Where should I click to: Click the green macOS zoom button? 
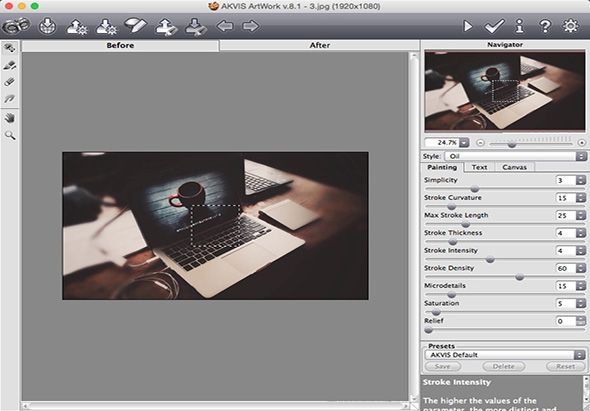click(35, 6)
